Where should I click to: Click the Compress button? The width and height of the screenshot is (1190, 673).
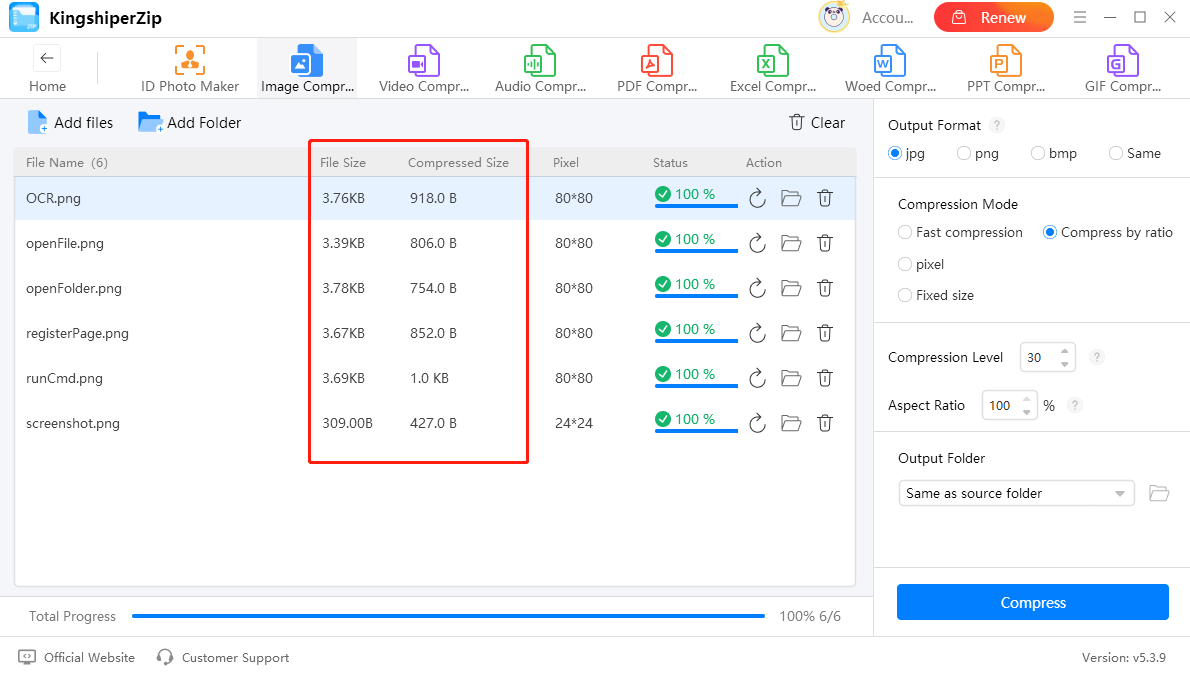coord(1032,603)
